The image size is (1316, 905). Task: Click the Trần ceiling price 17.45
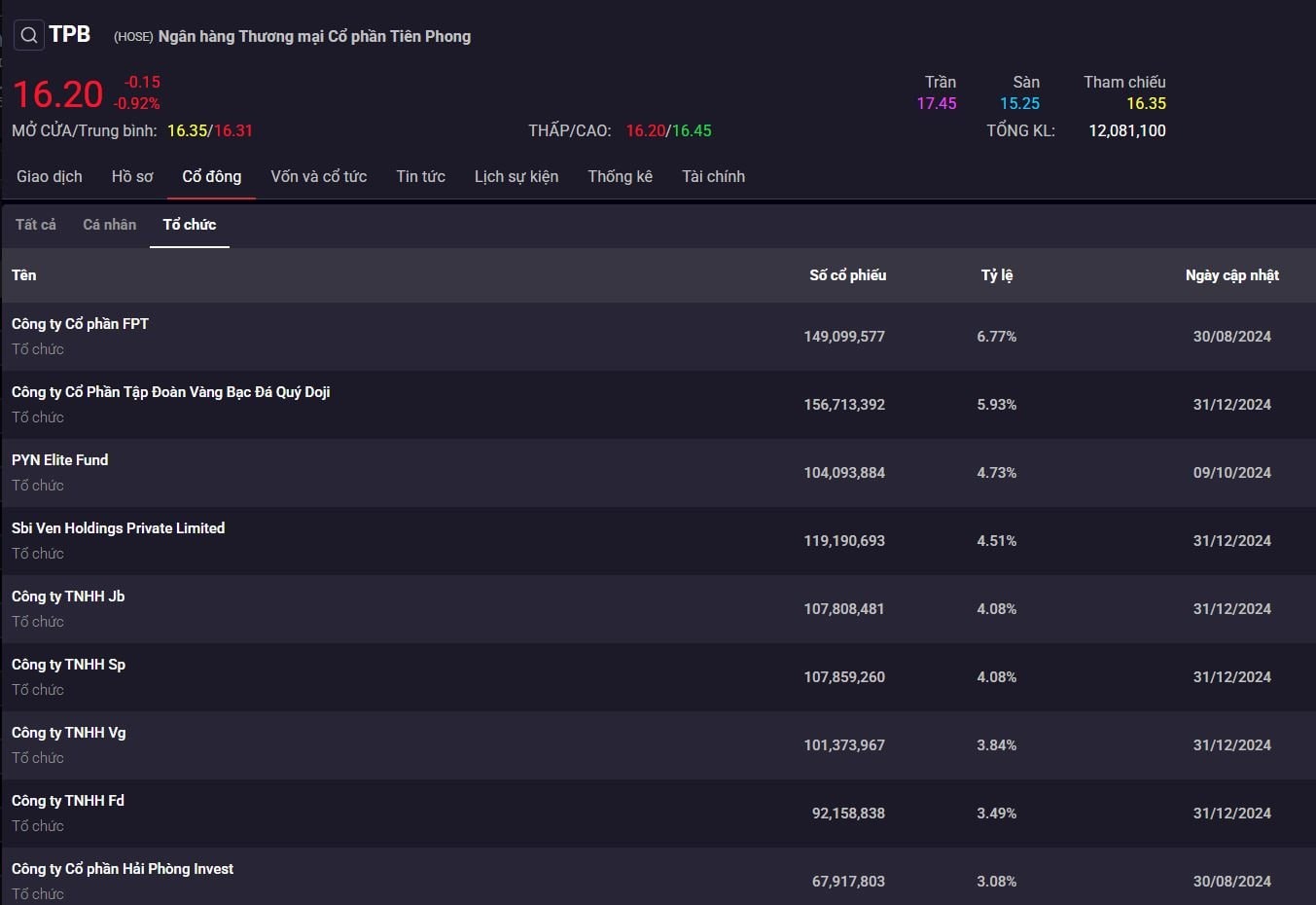(x=937, y=104)
